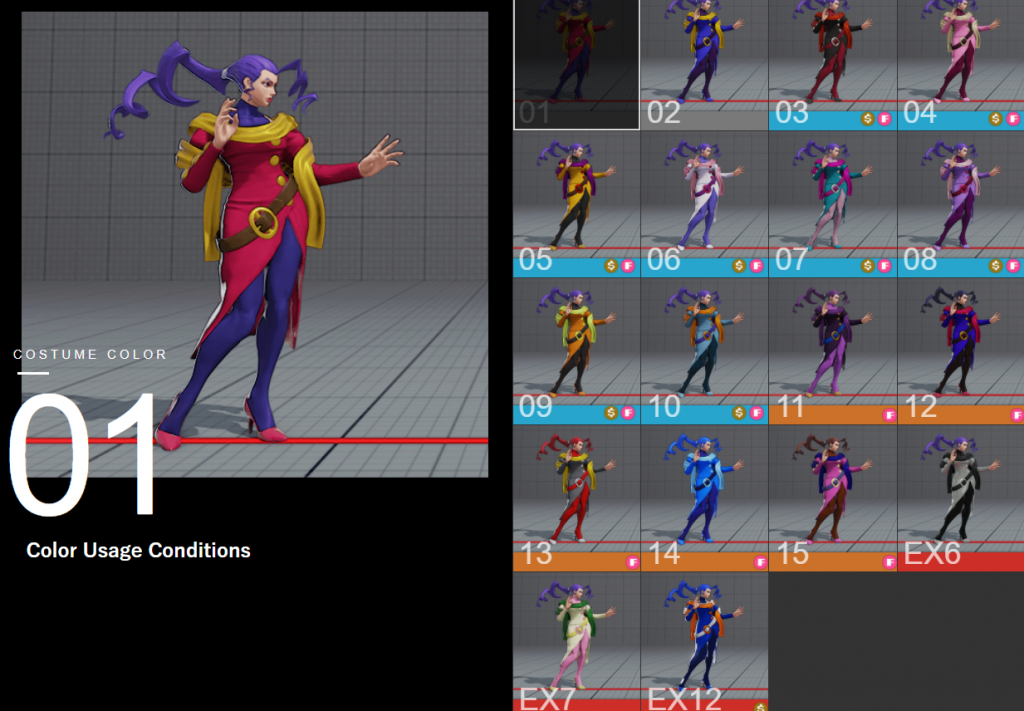Select the yellow costume color 05 thumbnail
Viewport: 1024px width, 711px height.
pos(577,204)
